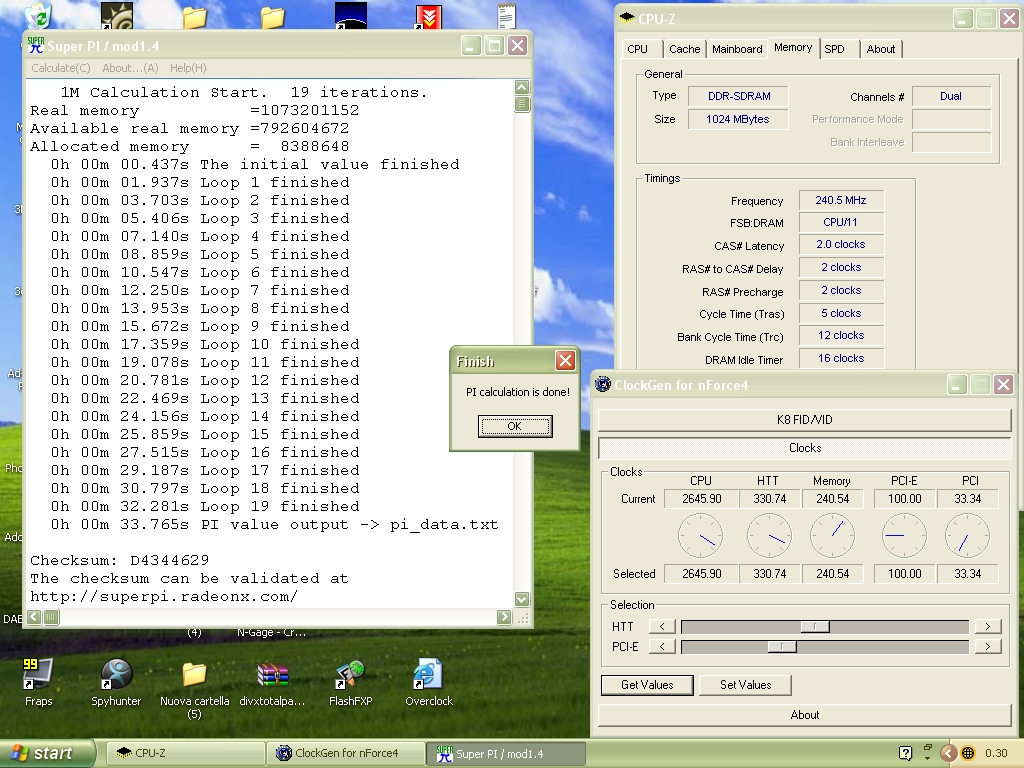Click Get Values in ClockGen

pos(647,684)
